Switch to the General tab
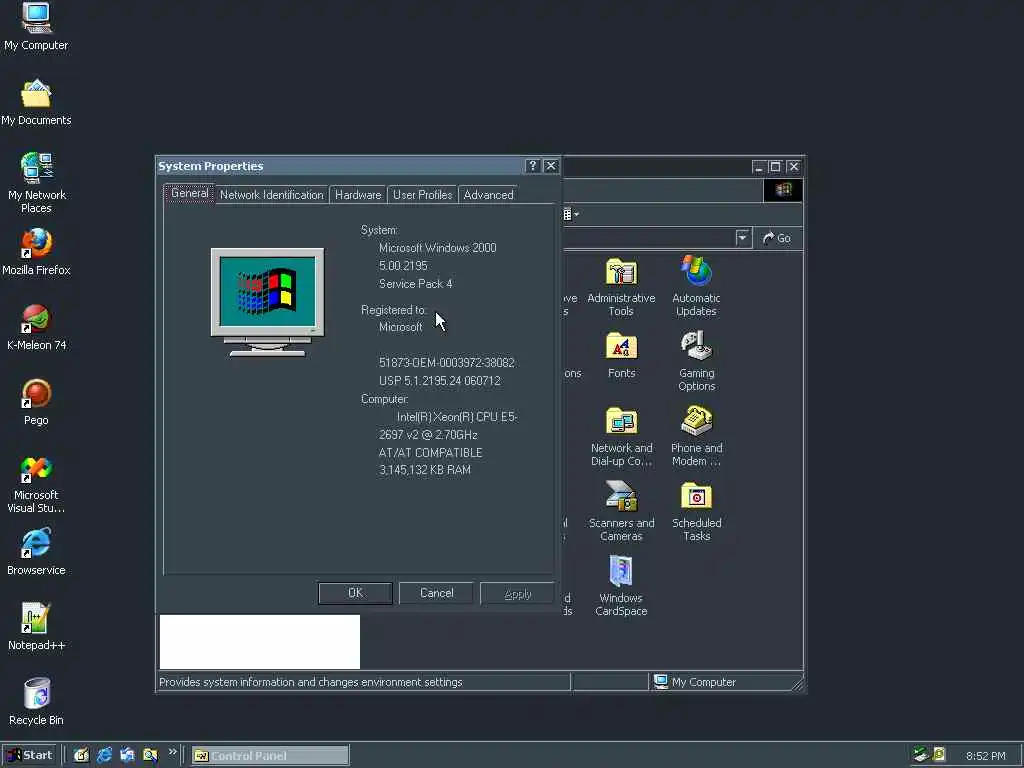 (189, 193)
